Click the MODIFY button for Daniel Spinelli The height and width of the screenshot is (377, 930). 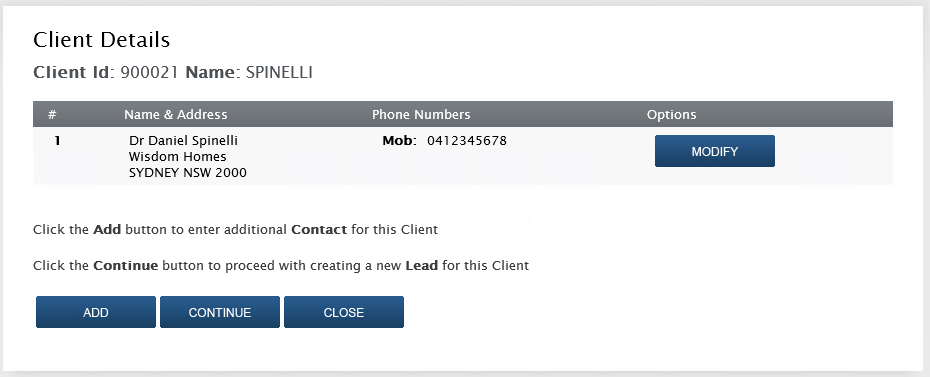pyautogui.click(x=715, y=151)
